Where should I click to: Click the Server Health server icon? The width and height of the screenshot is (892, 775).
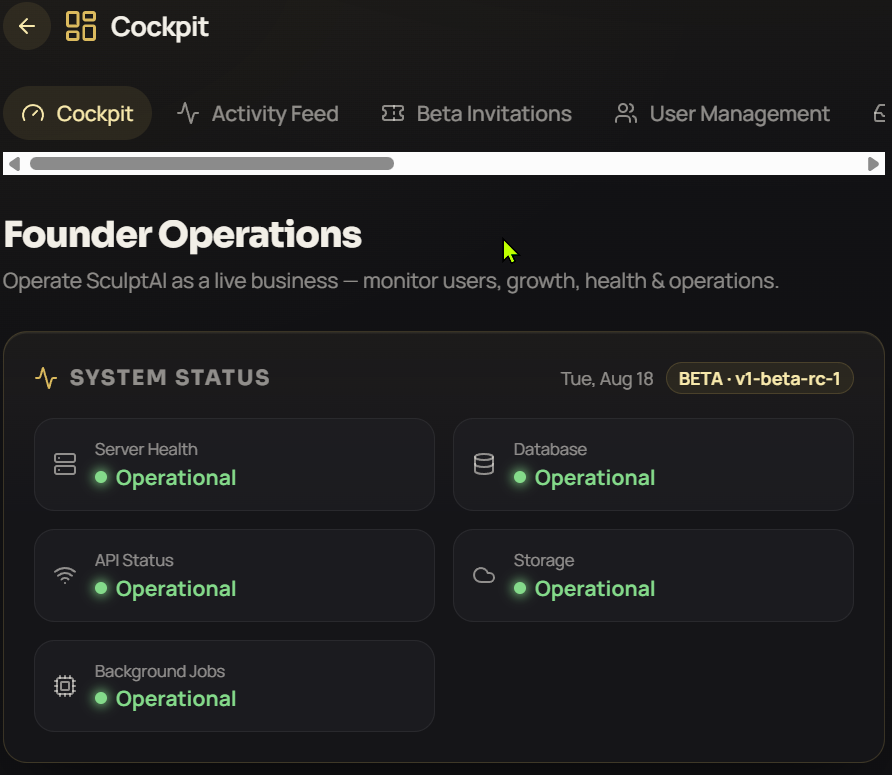[65, 464]
